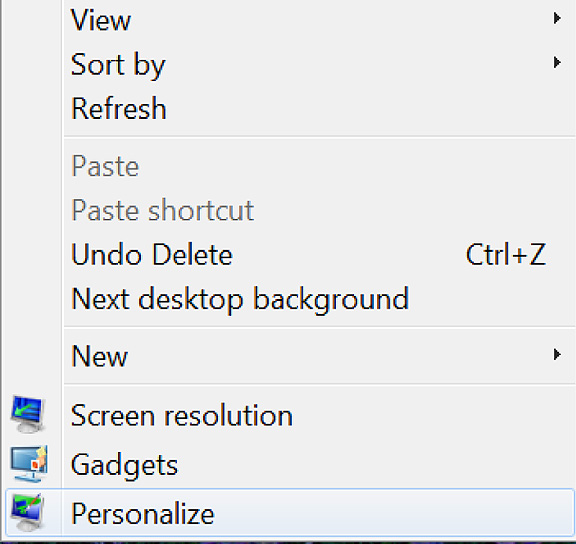
Task: Click the blank icon gutter beside Refresh
Action: point(32,109)
